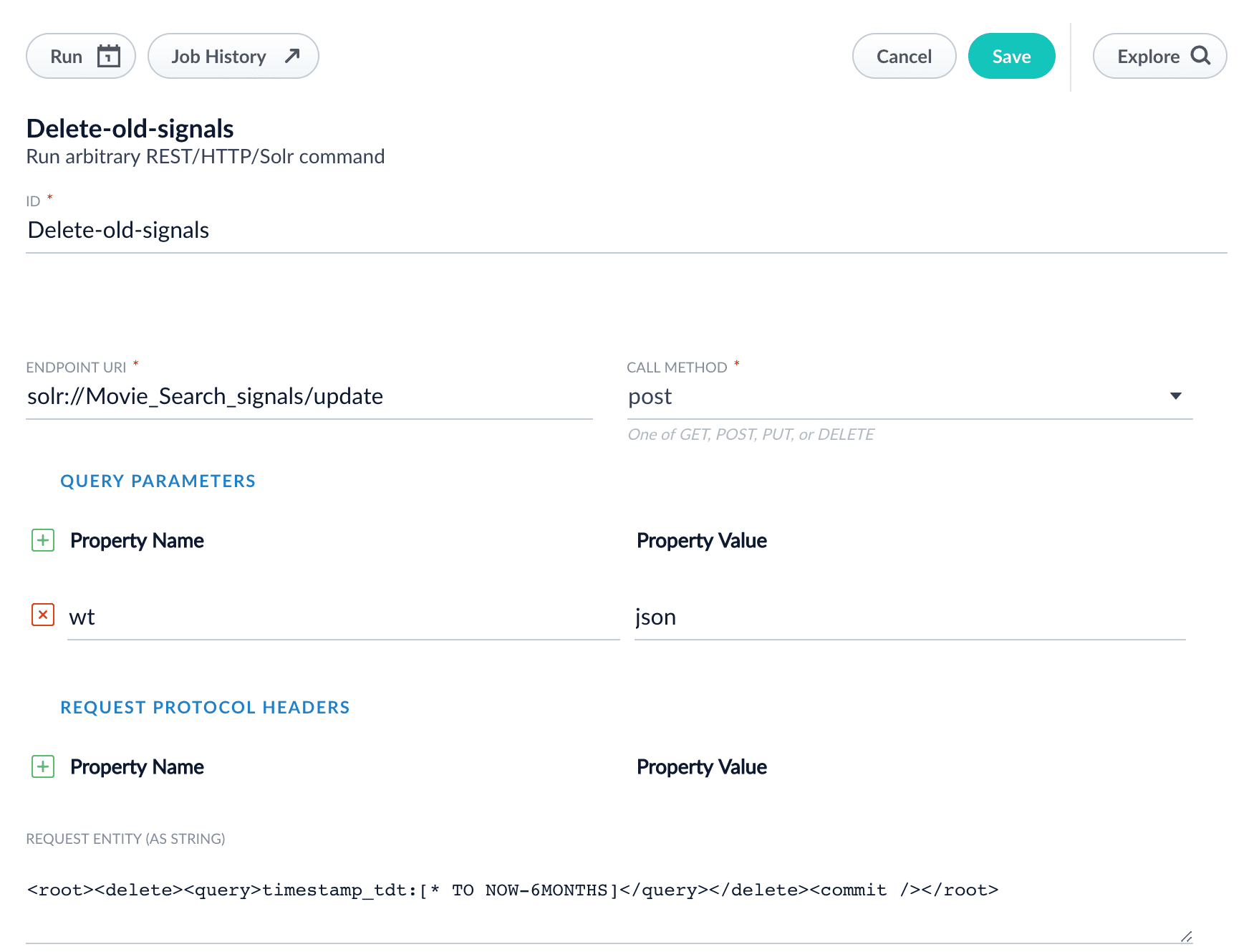Screen dimensions: 1259x952
Task: Click the ID field label
Action: tap(33, 201)
